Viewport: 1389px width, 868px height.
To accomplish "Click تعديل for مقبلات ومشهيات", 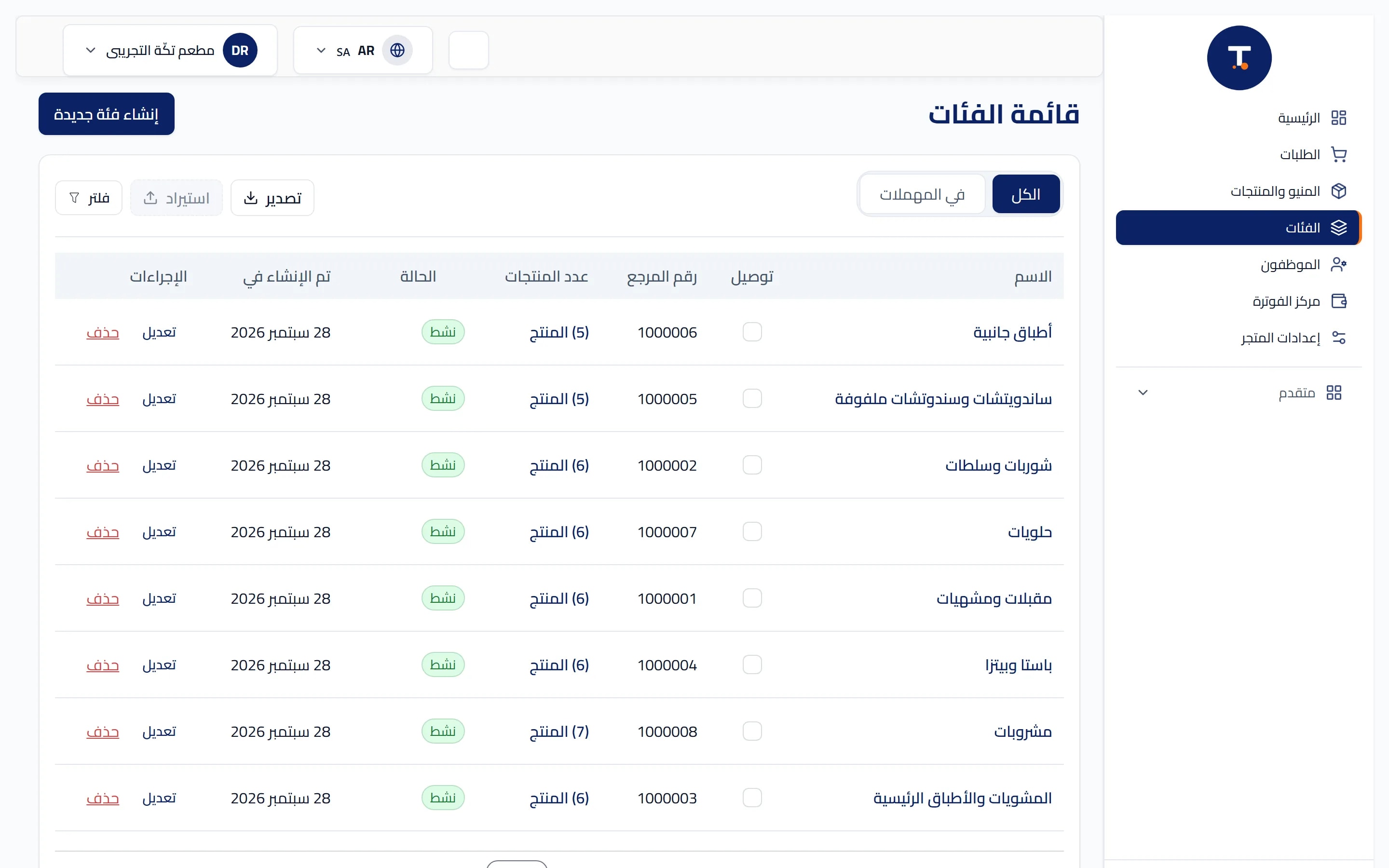I will click(x=159, y=599).
